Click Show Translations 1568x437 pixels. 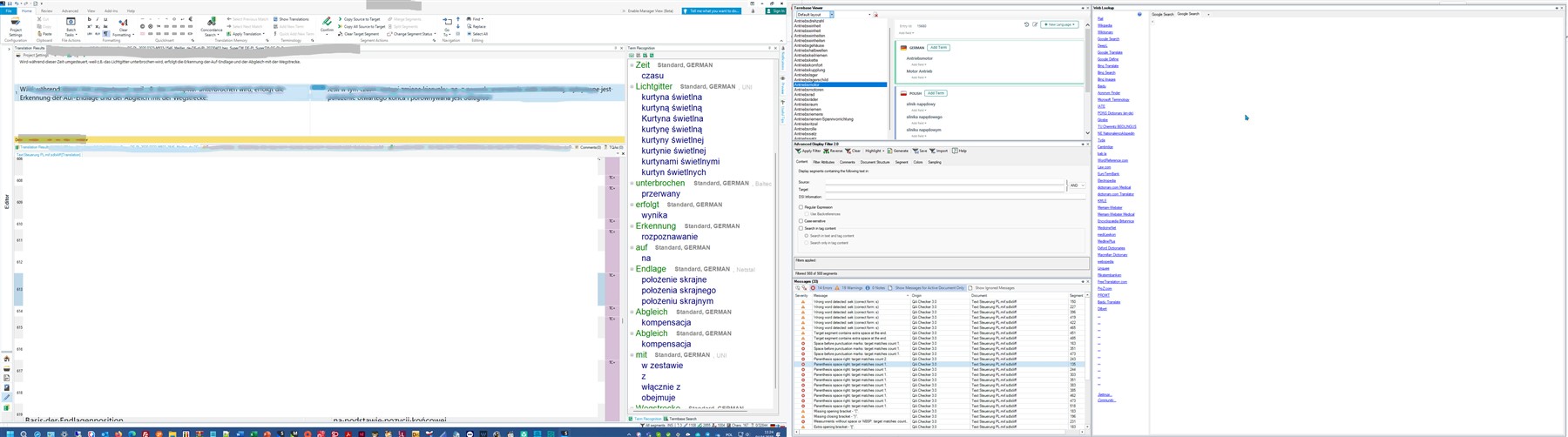click(292, 19)
